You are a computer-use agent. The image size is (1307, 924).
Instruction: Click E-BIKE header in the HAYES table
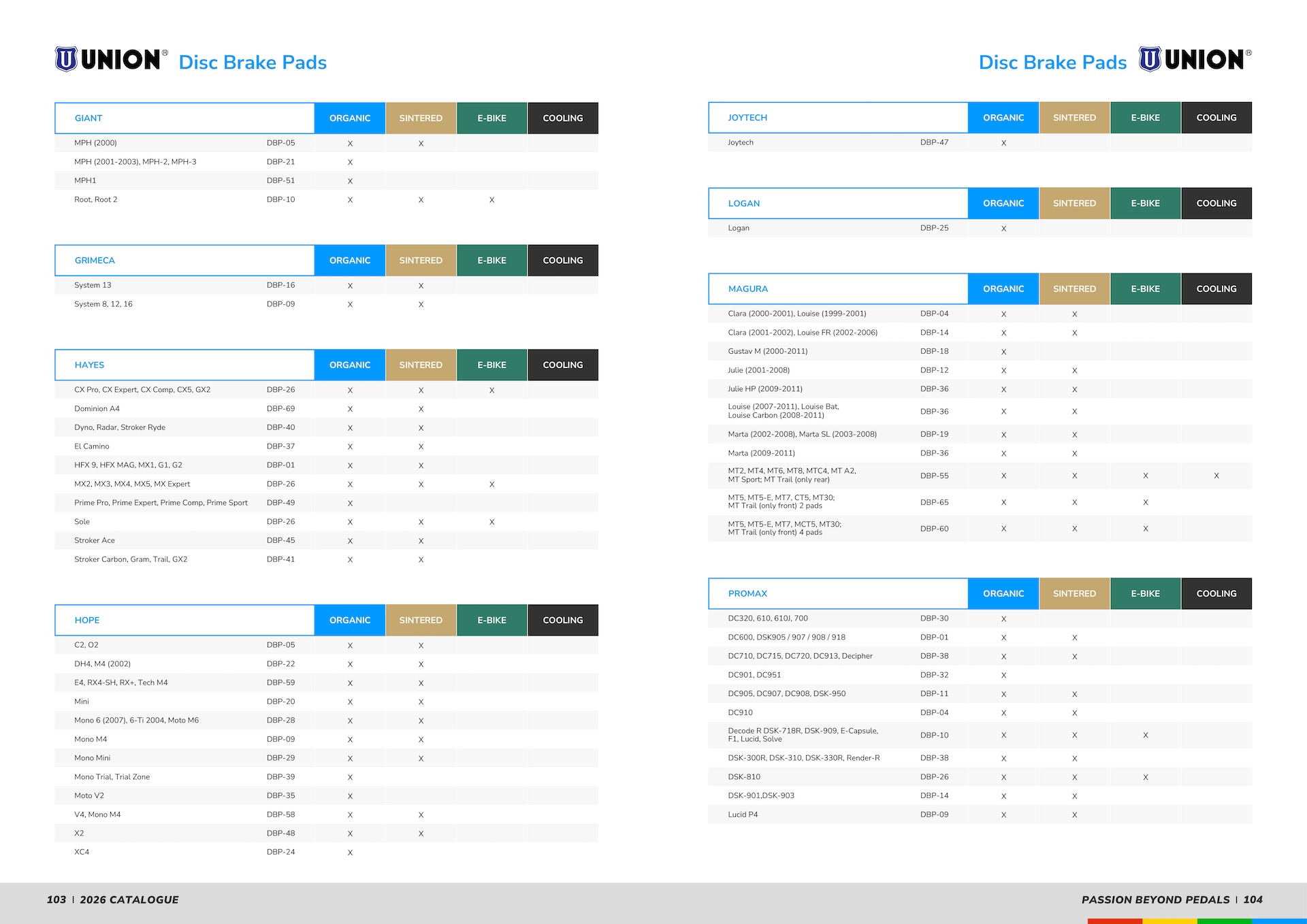pyautogui.click(x=491, y=365)
